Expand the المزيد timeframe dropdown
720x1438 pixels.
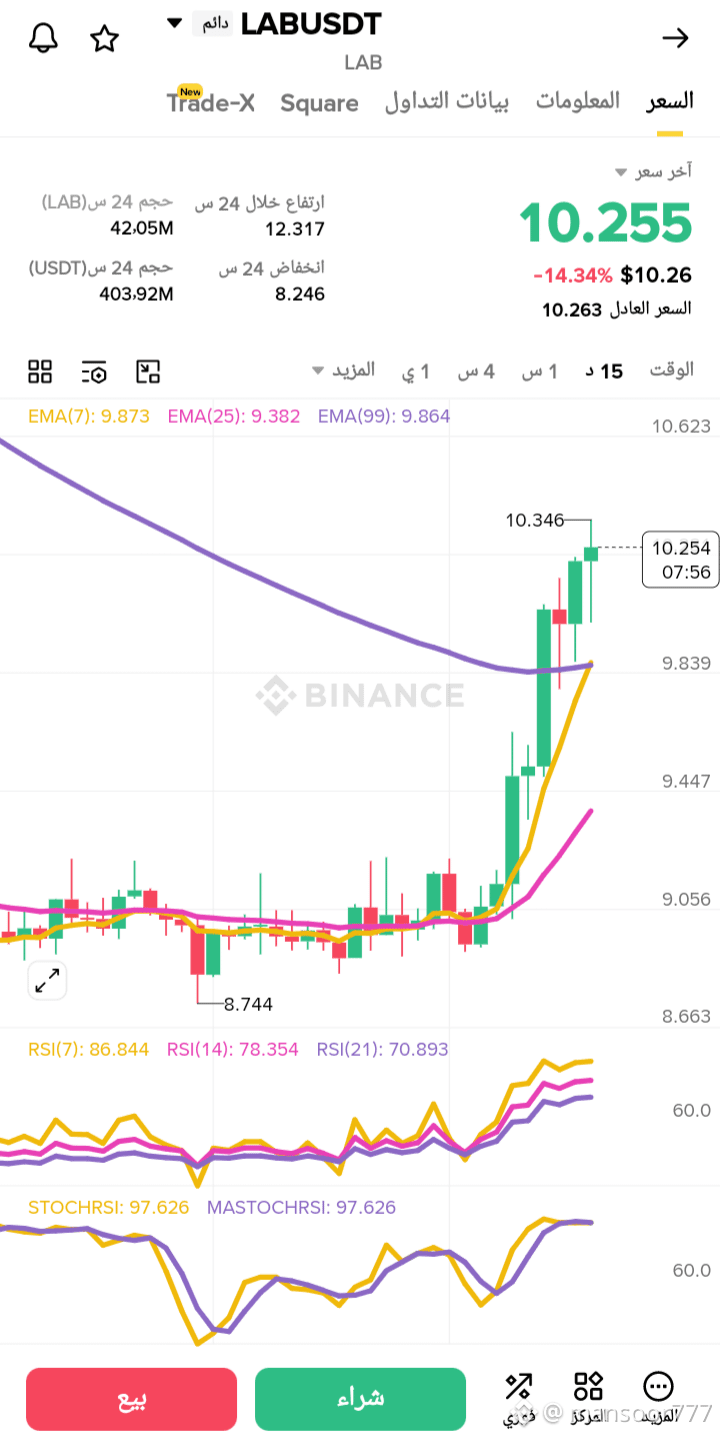[x=343, y=370]
